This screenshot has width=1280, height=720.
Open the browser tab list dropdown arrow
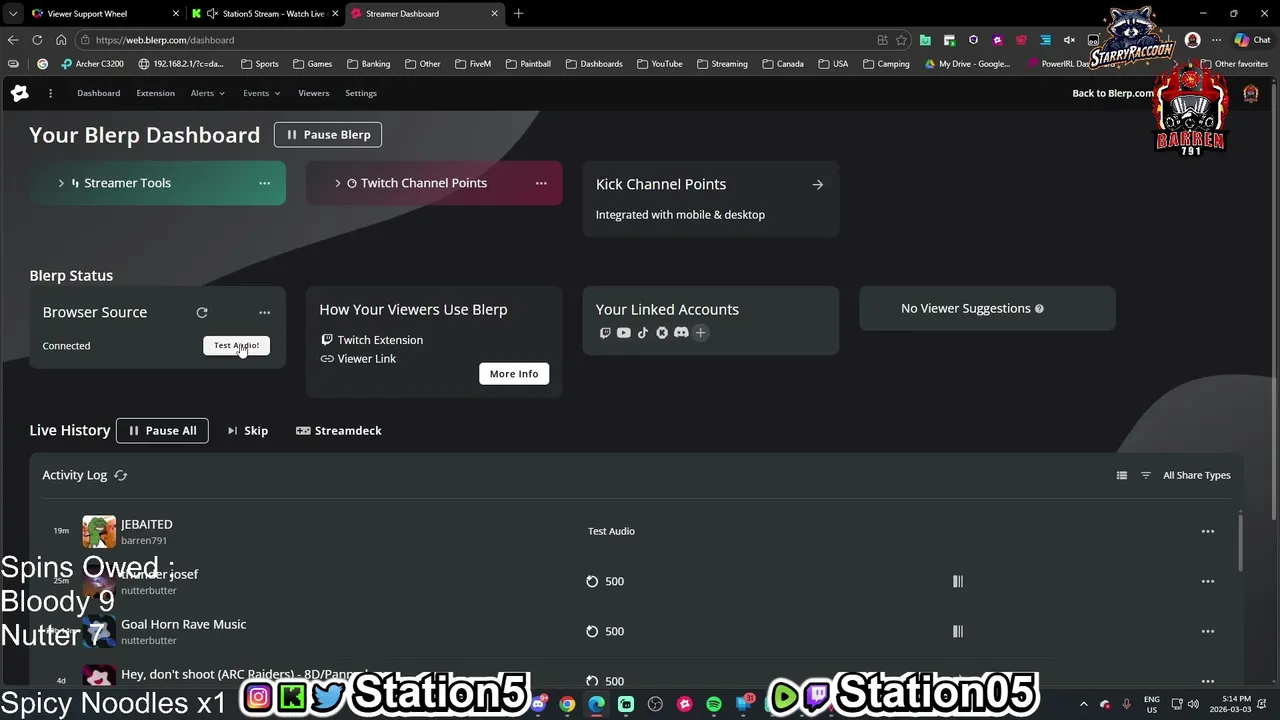pos(12,14)
